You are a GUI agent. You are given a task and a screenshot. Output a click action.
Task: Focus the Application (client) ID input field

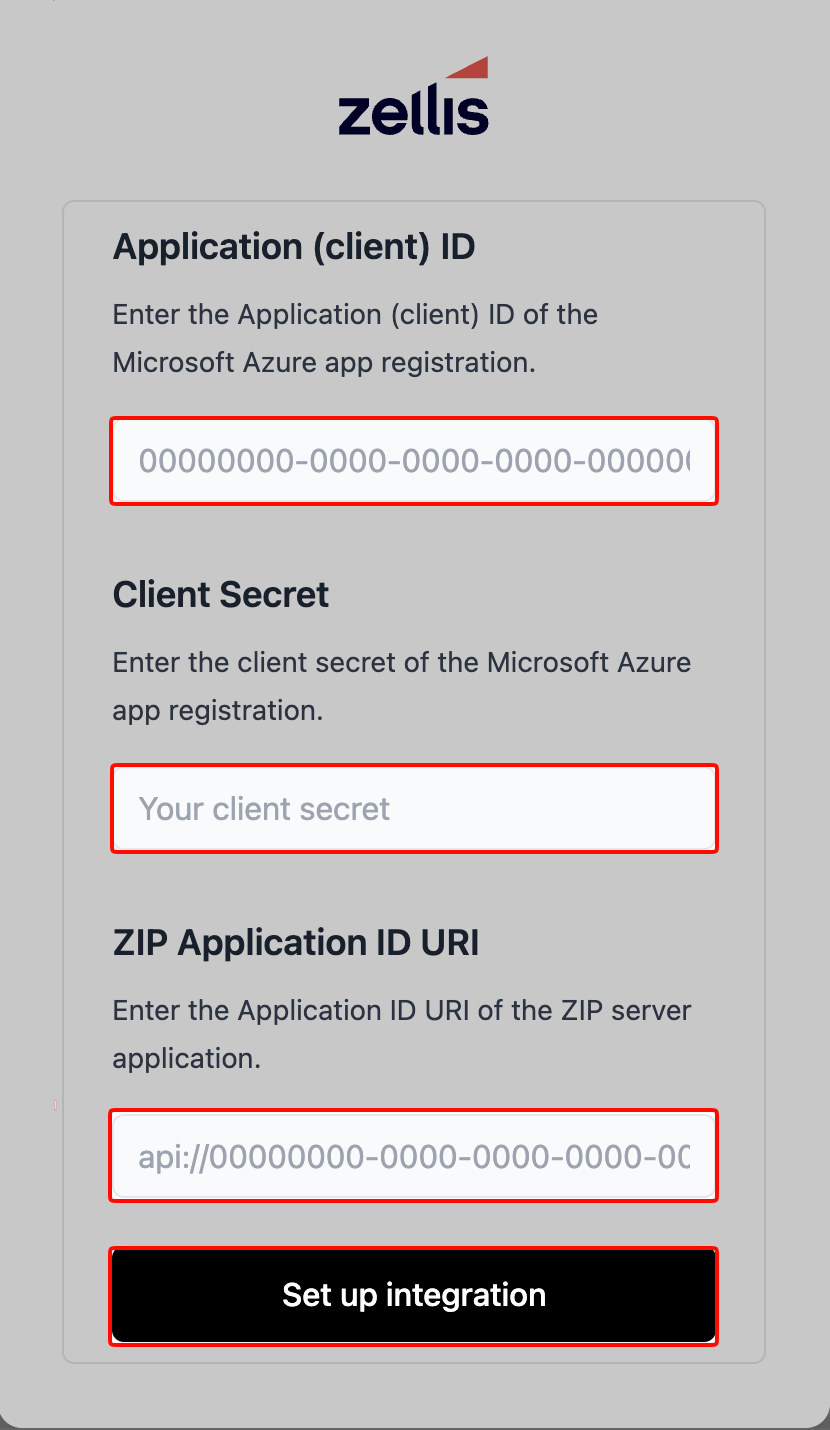tap(414, 461)
